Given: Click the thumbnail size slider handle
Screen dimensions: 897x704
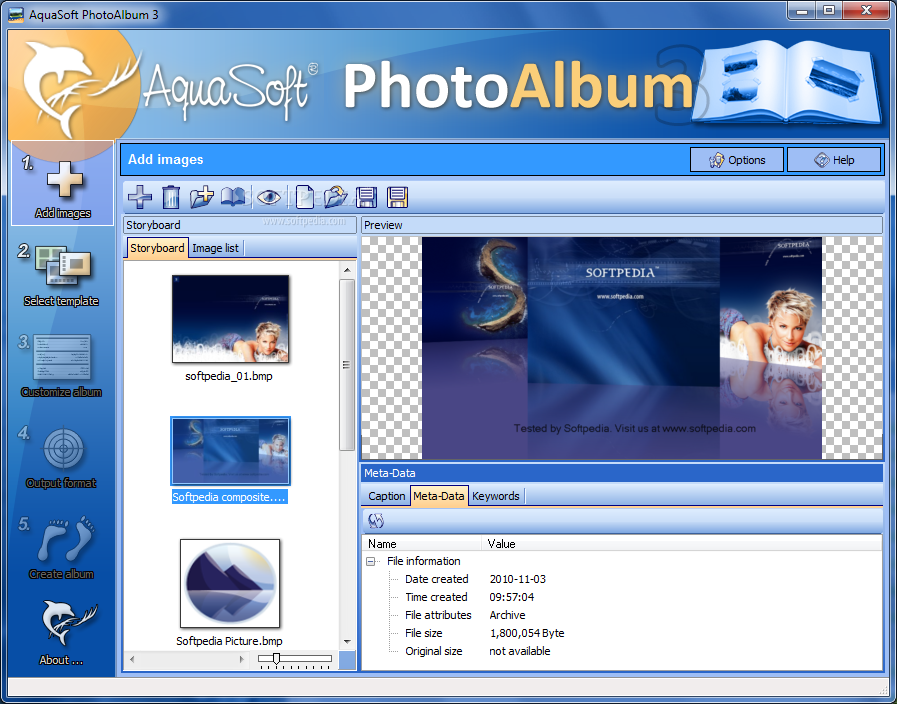Looking at the screenshot, I should [276, 659].
